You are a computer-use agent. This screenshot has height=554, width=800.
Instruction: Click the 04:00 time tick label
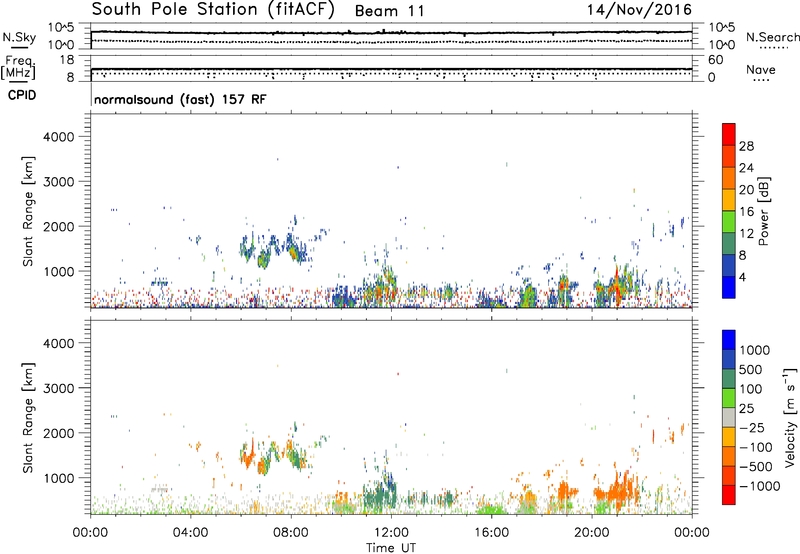coord(191,533)
